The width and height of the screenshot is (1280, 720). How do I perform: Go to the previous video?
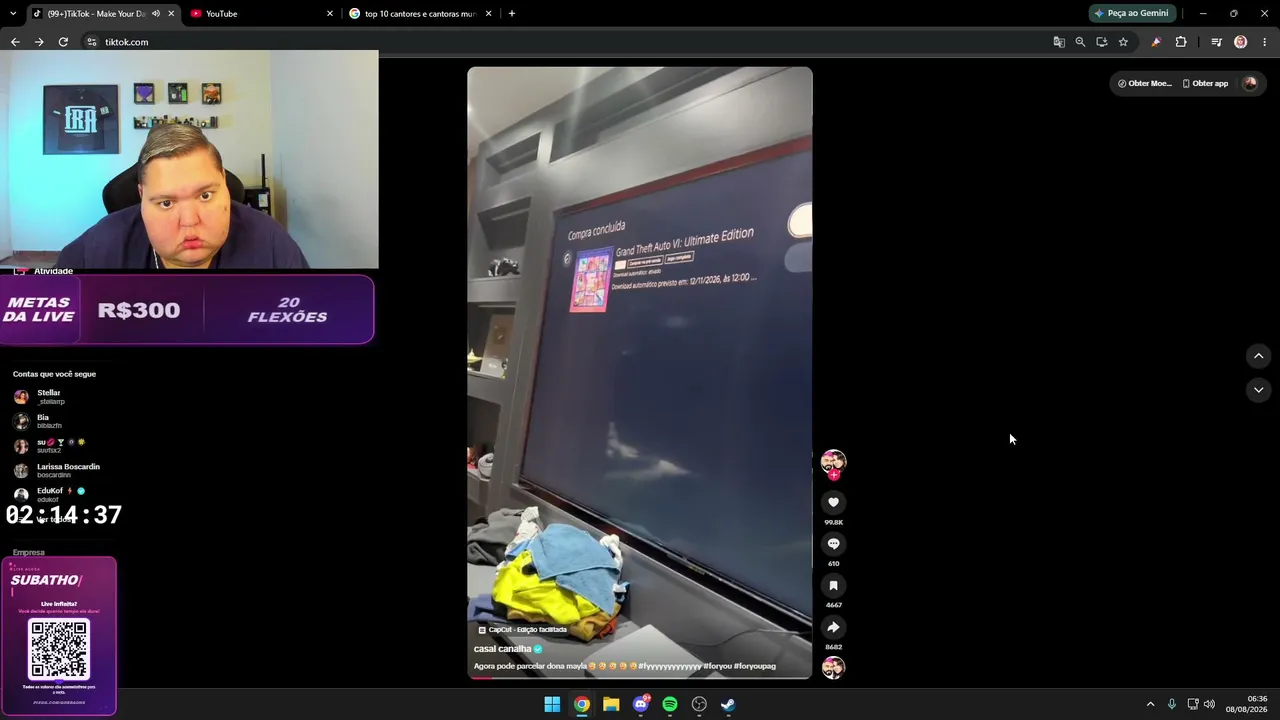click(x=1258, y=356)
